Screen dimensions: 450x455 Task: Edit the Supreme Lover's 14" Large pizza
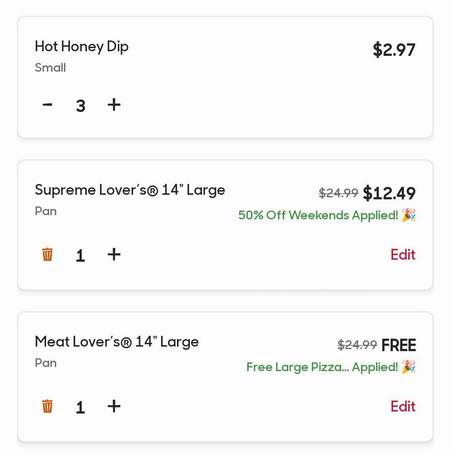(403, 254)
